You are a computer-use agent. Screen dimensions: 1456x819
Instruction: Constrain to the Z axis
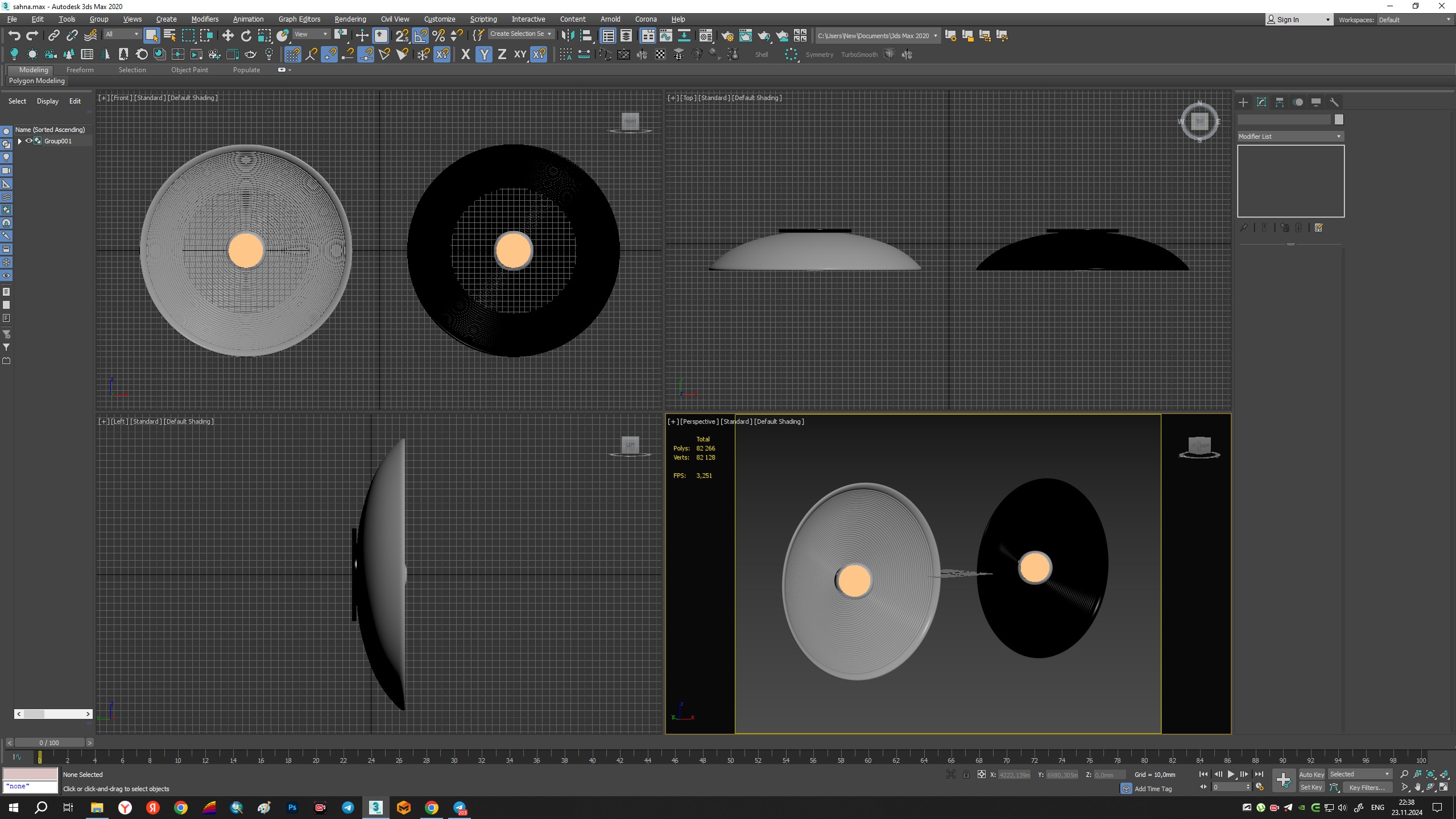click(502, 55)
